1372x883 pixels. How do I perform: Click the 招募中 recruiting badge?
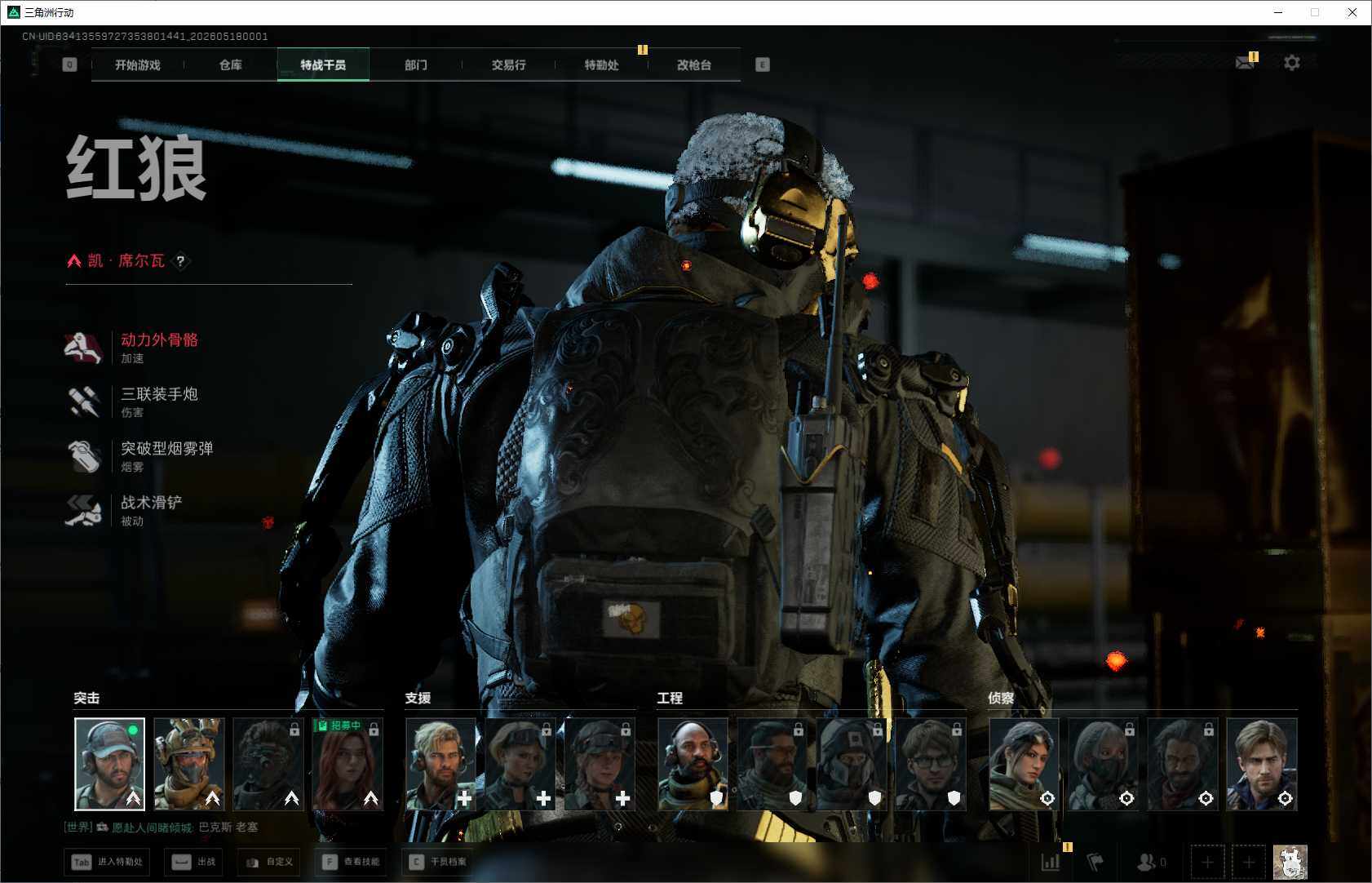(339, 725)
